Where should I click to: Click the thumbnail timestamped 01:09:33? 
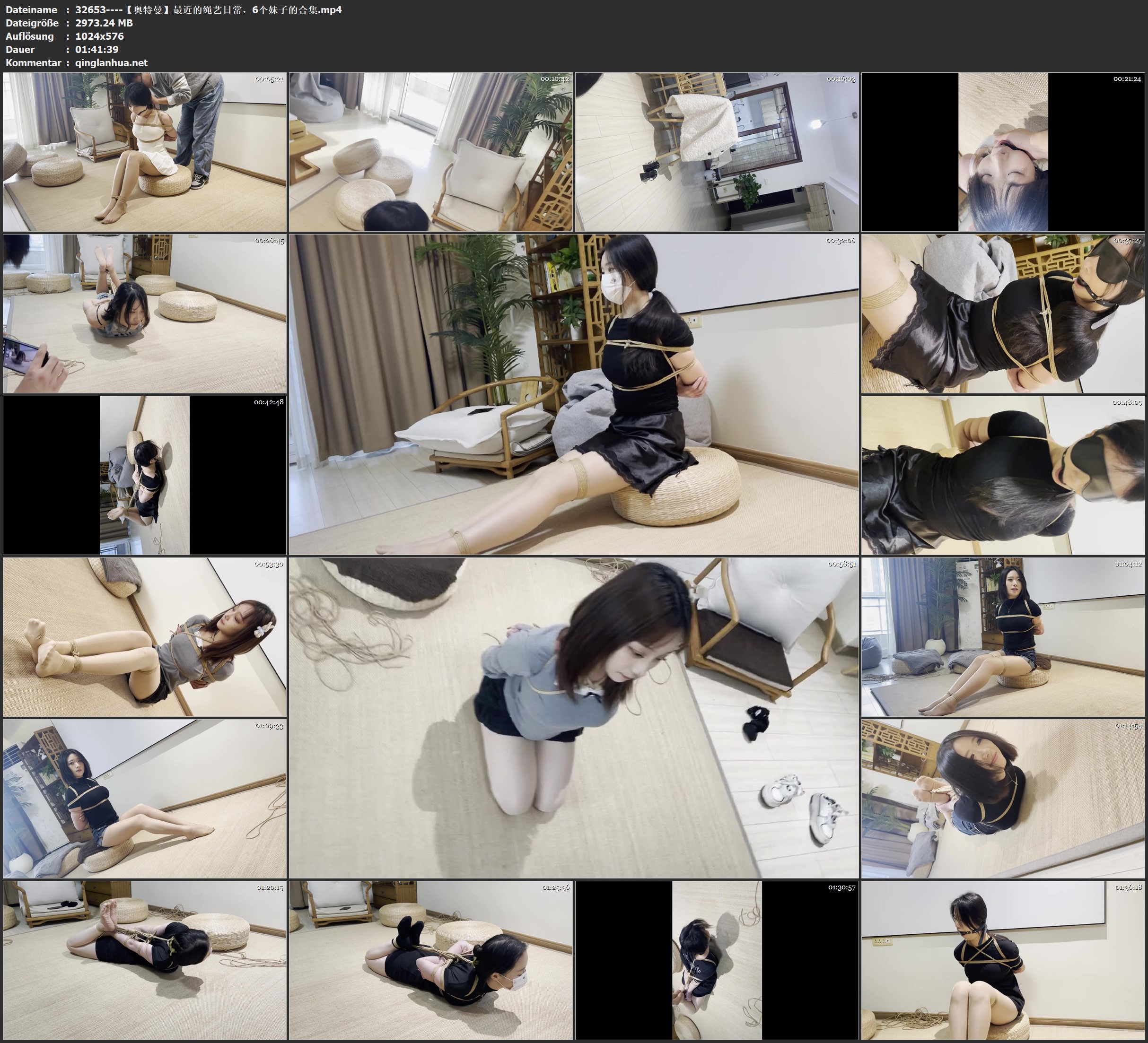point(145,798)
